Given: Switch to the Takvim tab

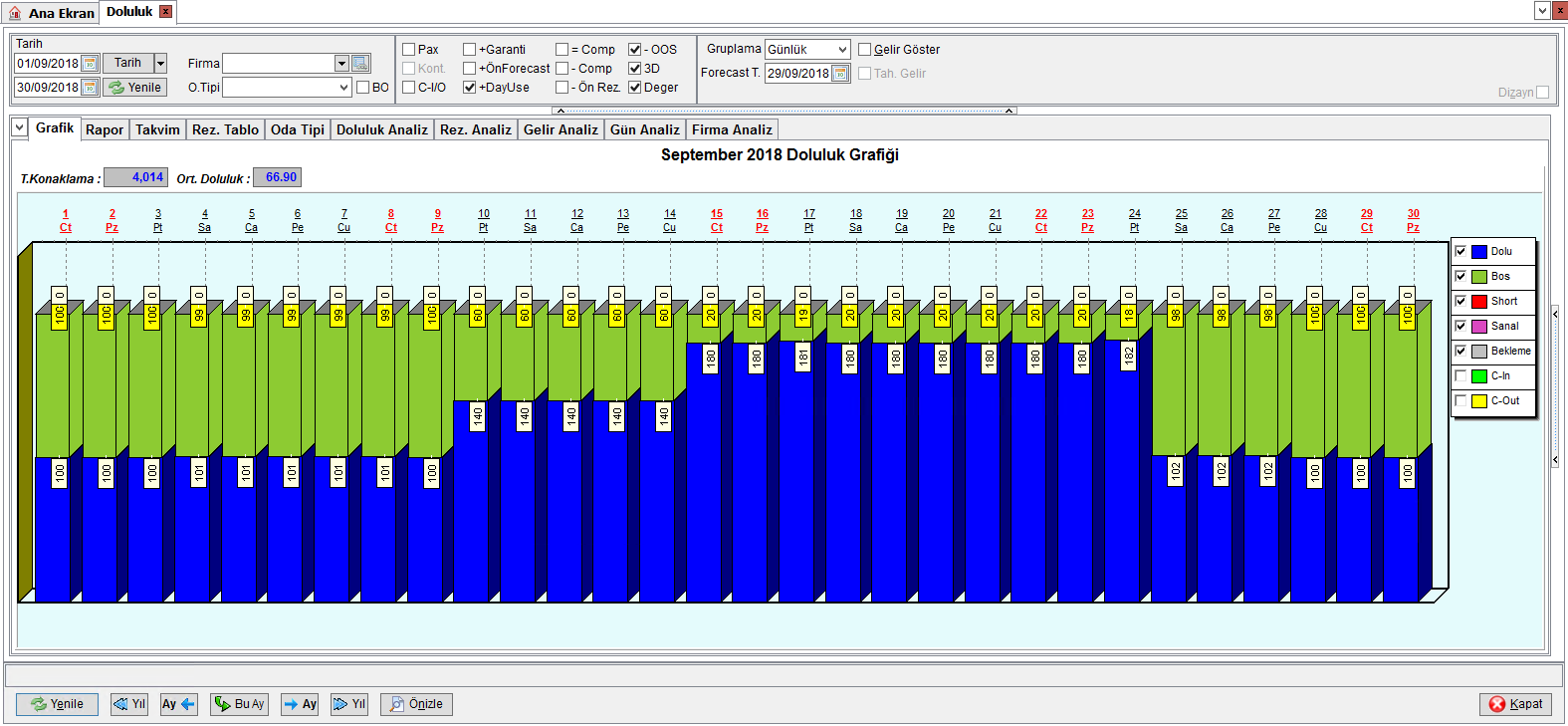Looking at the screenshot, I should (x=157, y=129).
